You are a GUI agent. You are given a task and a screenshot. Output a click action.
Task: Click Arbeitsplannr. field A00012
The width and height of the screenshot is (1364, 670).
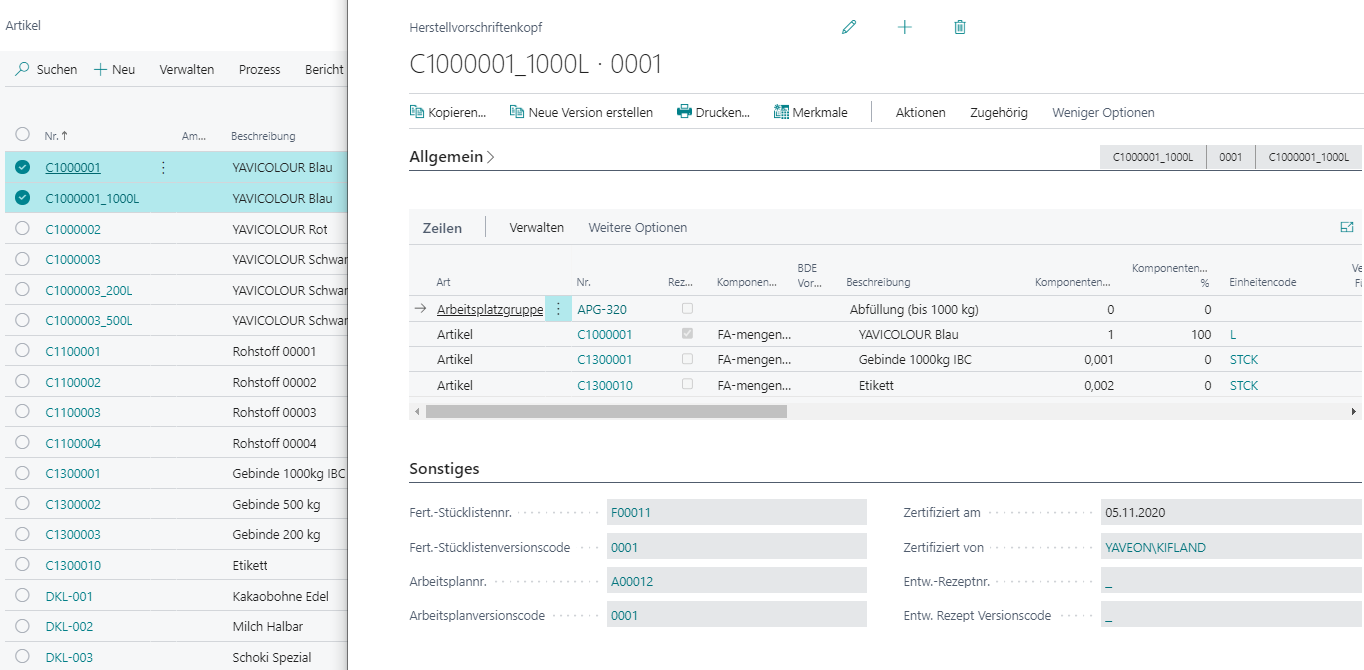736,580
